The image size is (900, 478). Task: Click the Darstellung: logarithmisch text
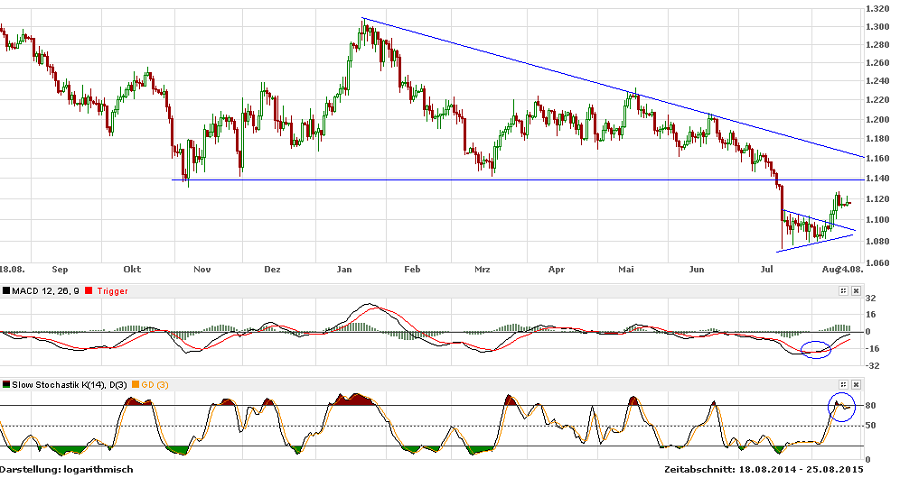(67, 469)
